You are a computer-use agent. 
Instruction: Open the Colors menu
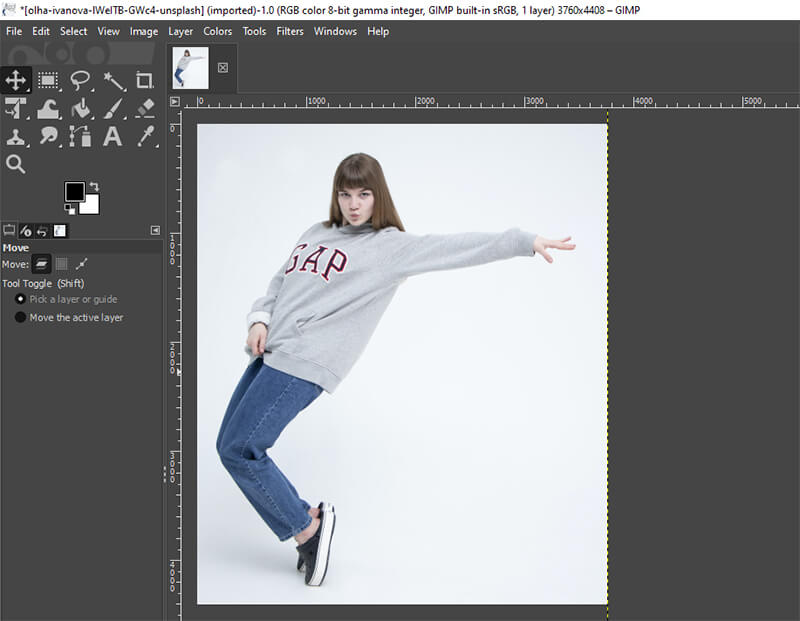(218, 31)
